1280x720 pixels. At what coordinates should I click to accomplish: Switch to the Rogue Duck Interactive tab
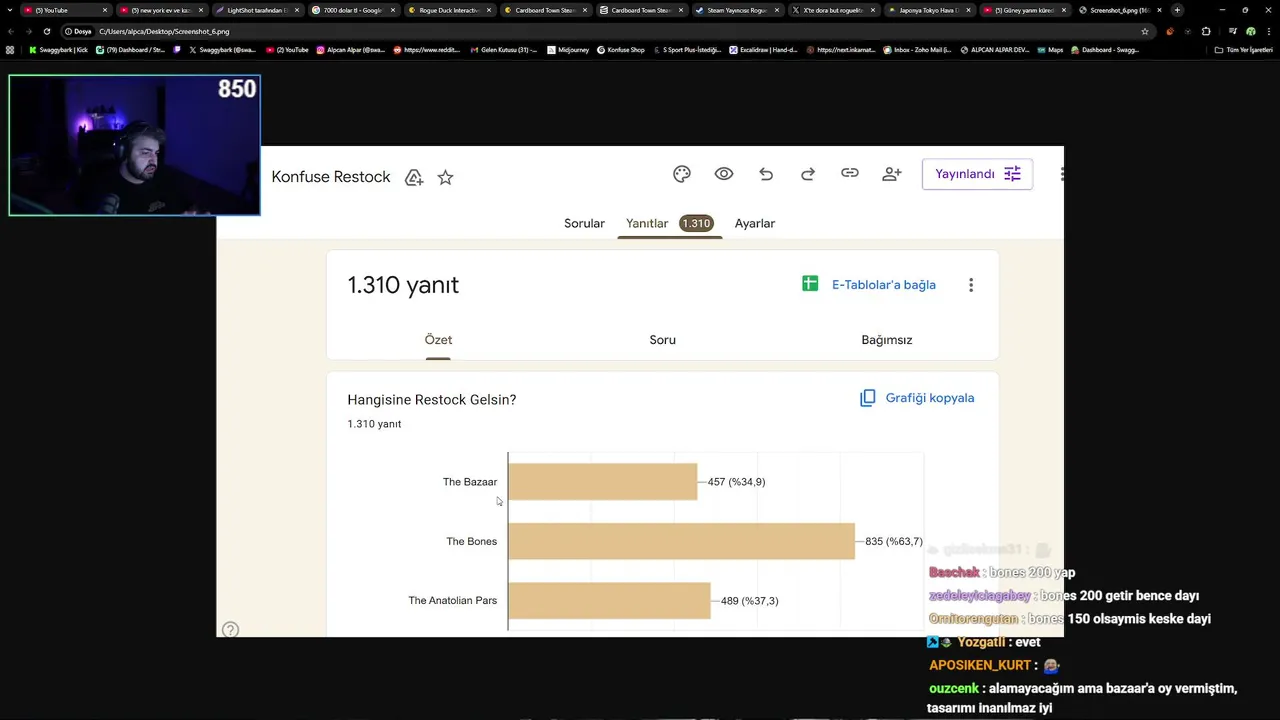pos(449,10)
